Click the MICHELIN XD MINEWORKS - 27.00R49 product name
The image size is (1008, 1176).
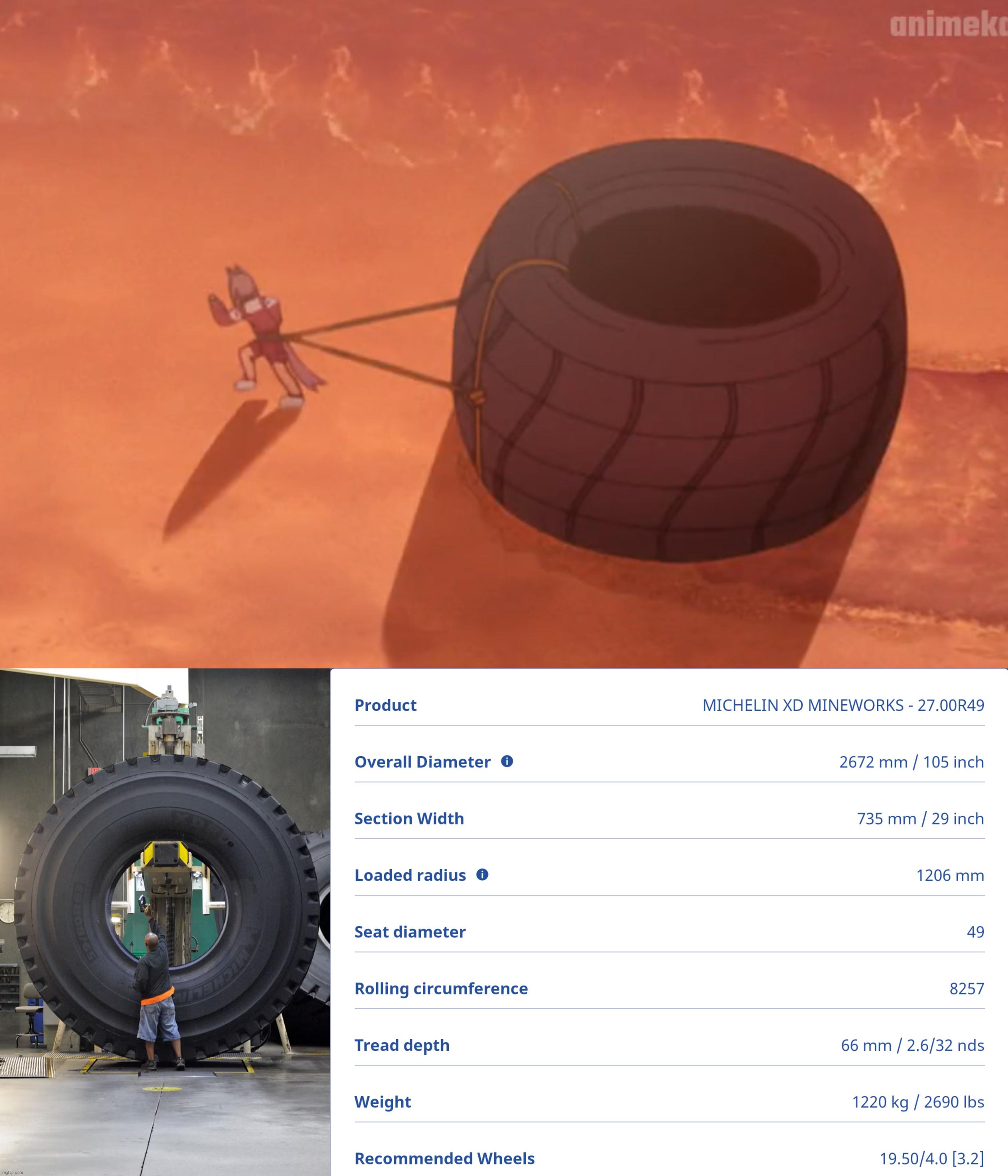pos(843,705)
